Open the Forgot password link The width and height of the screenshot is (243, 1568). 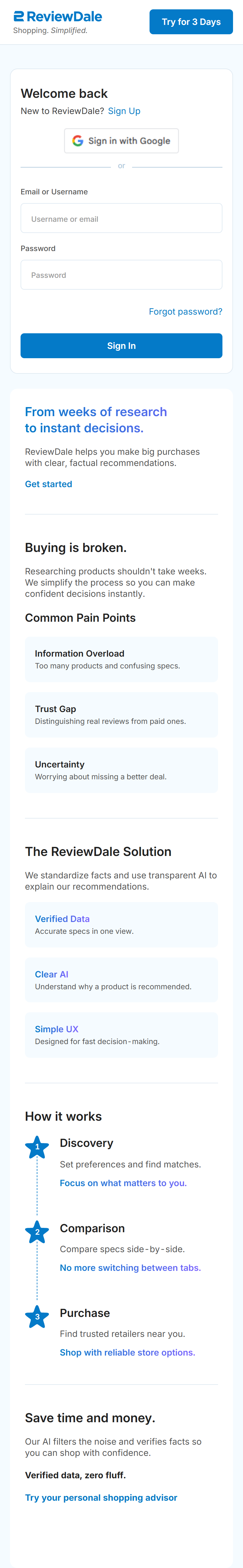pyautogui.click(x=185, y=312)
